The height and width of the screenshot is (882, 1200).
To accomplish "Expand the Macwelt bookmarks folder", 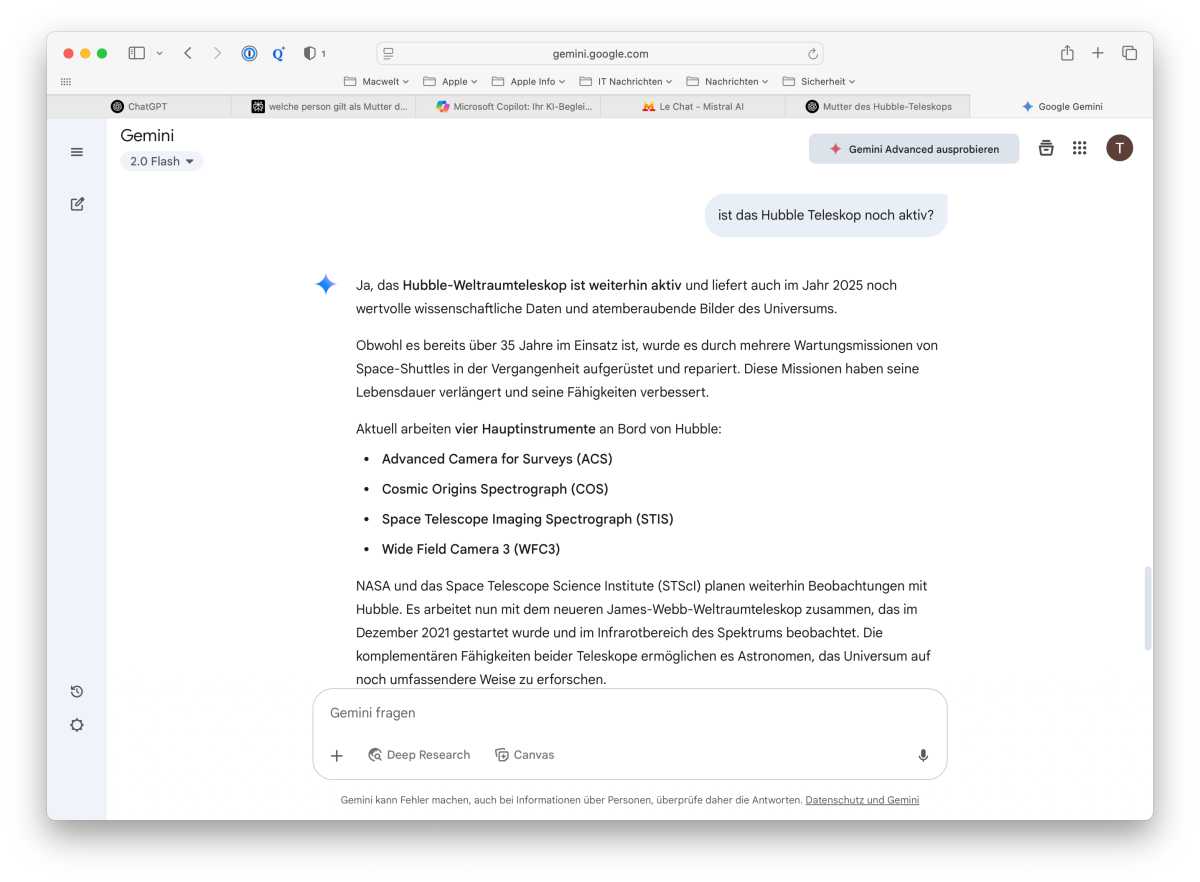I will [x=377, y=81].
